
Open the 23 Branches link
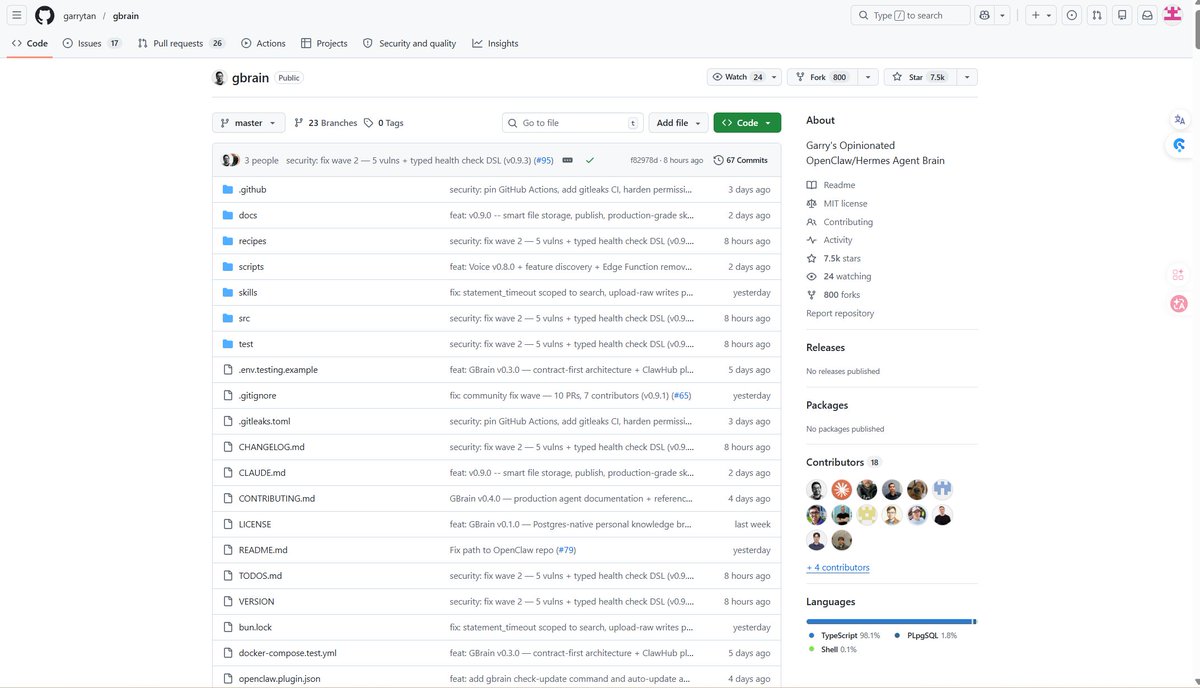pyautogui.click(x=326, y=123)
